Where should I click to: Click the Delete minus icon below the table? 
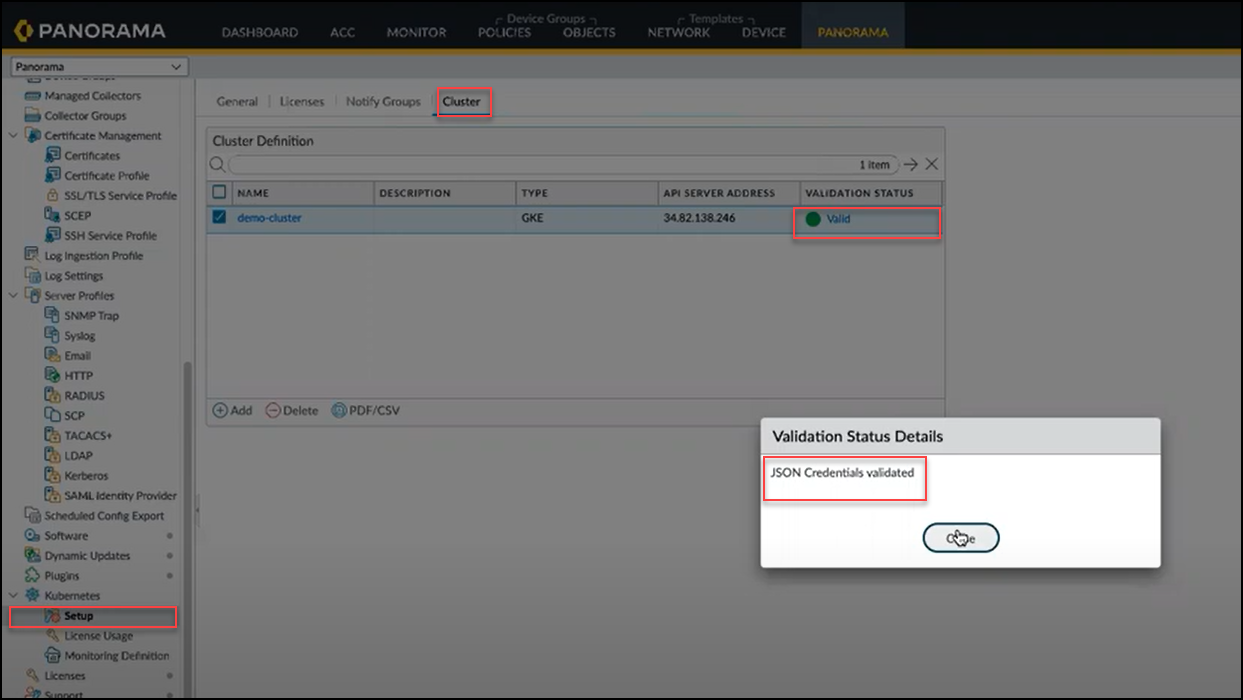tap(273, 411)
